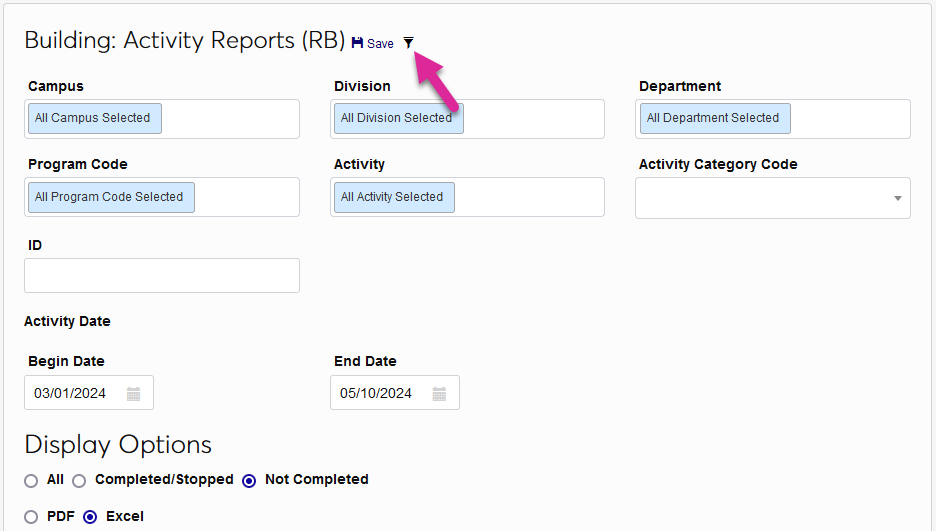The image size is (936, 531).
Task: Click the Save floppy disk icon
Action: (x=357, y=43)
